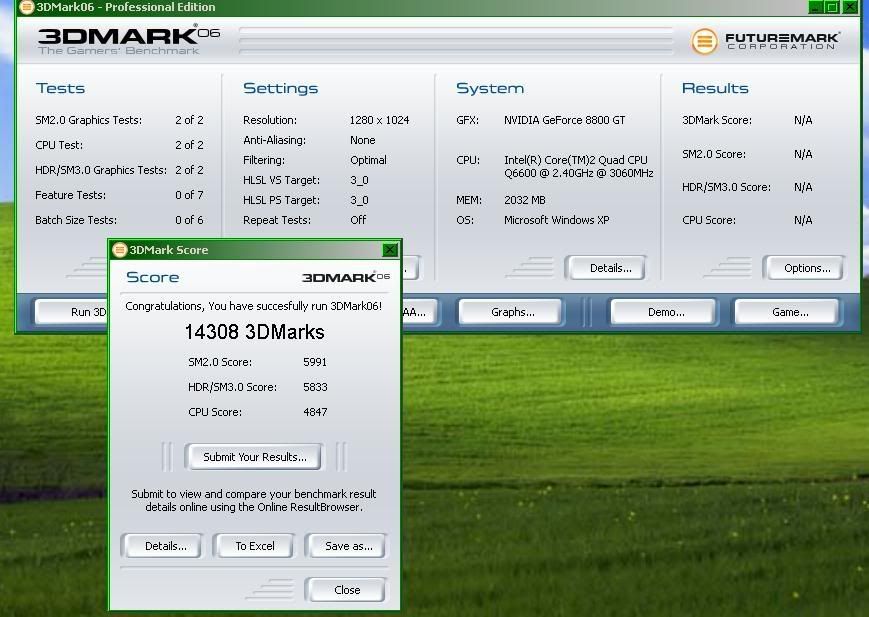Click the Close button in Score dialog
This screenshot has height=617, width=869.
click(x=347, y=590)
